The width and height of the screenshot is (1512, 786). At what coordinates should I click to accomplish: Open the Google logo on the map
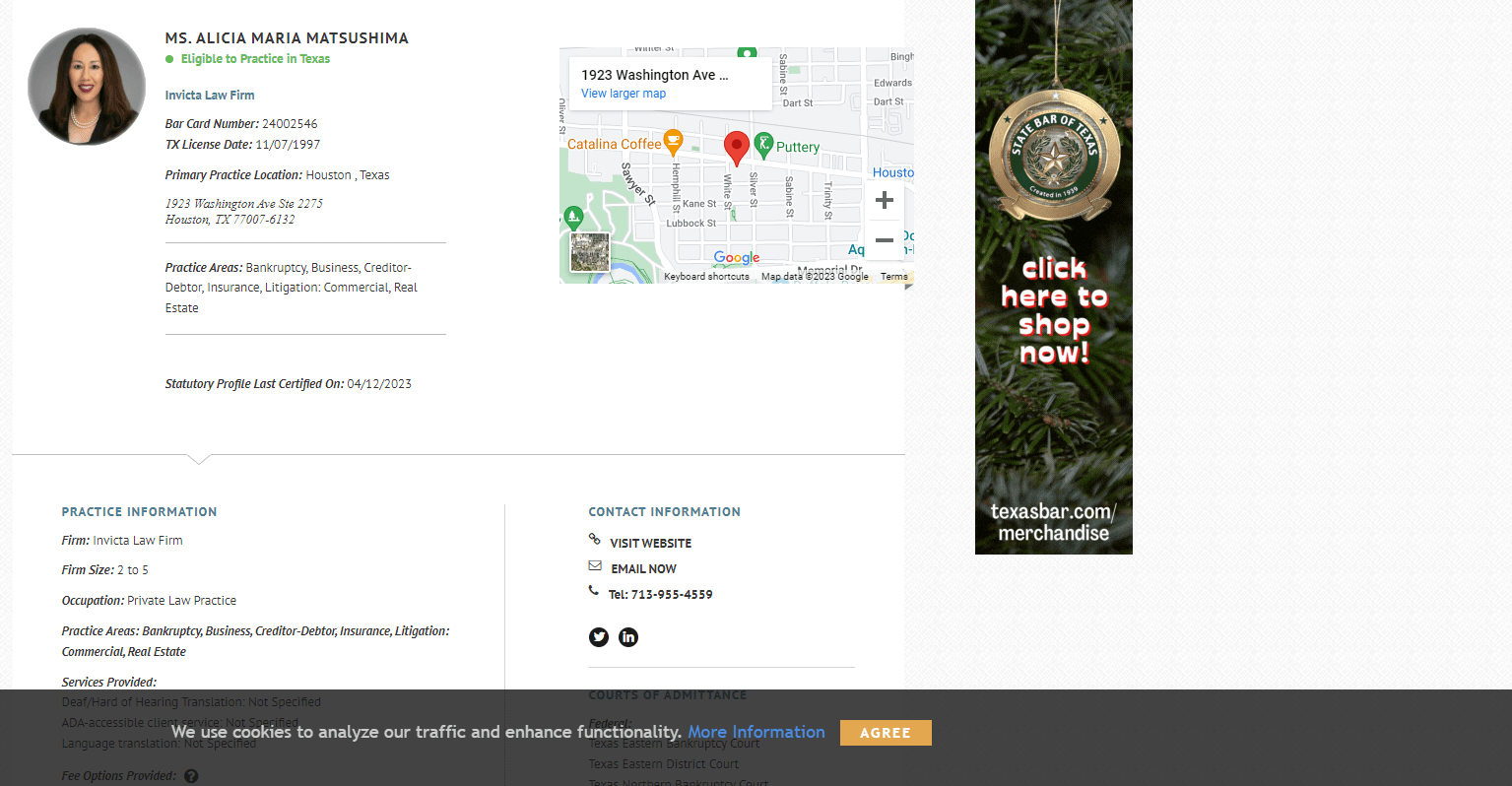click(x=737, y=257)
